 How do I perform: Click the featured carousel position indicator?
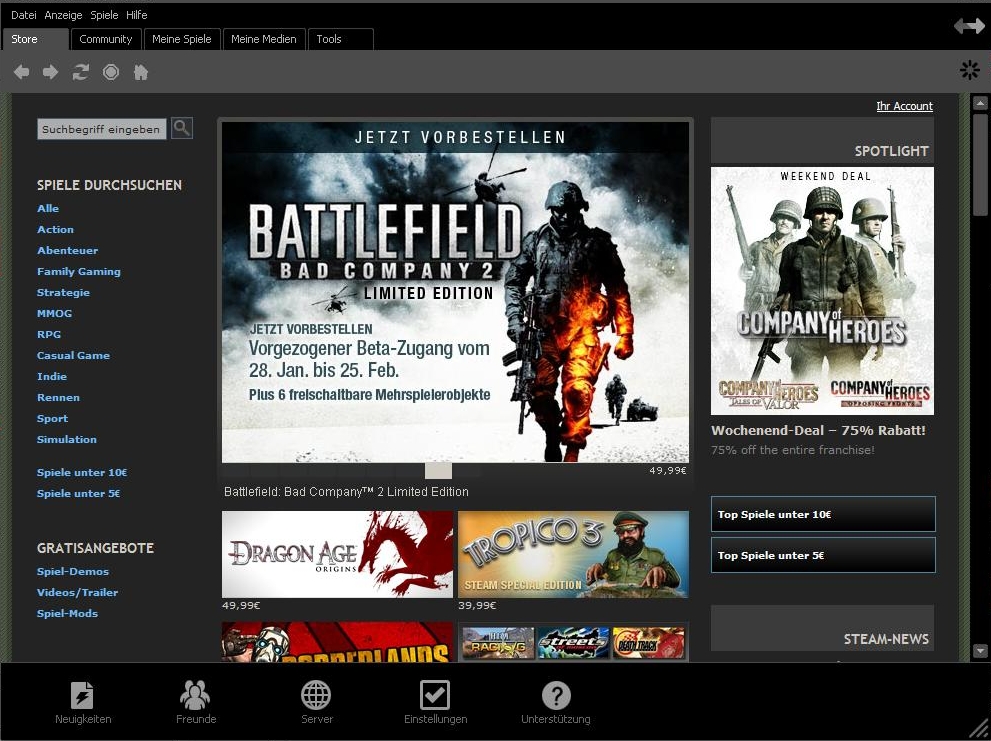point(438,470)
